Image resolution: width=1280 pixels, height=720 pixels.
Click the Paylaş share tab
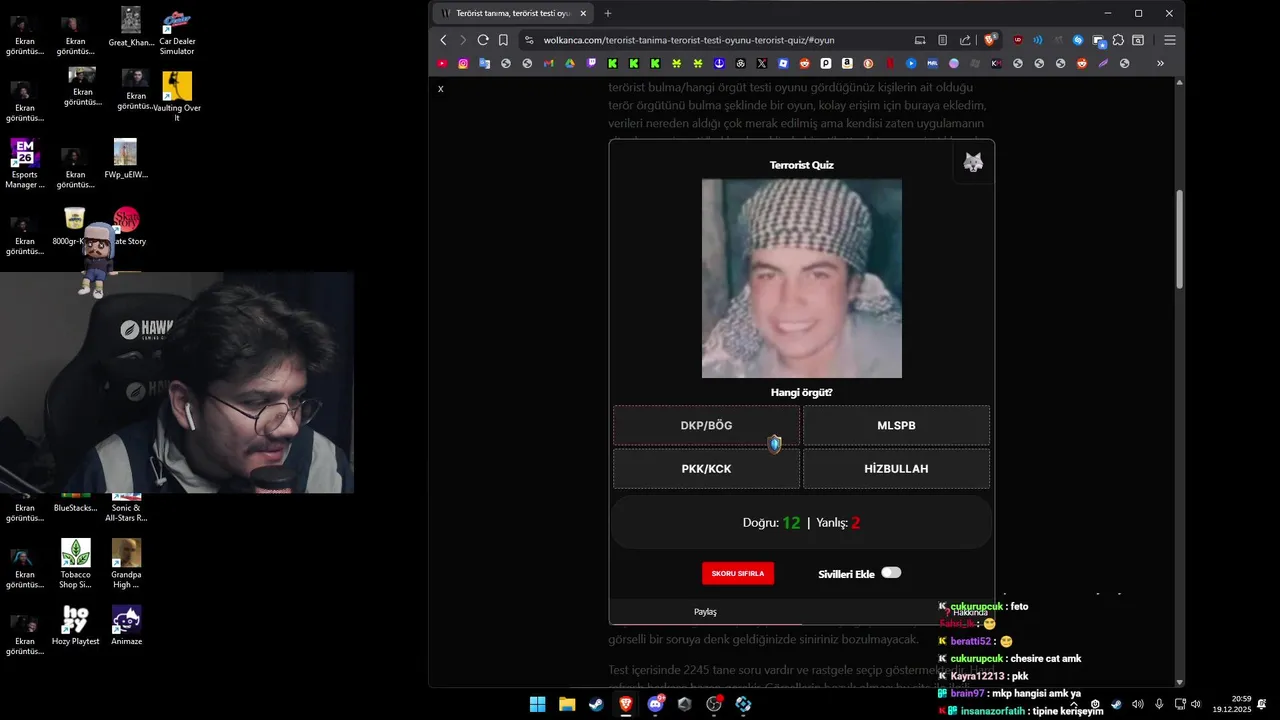(x=705, y=612)
